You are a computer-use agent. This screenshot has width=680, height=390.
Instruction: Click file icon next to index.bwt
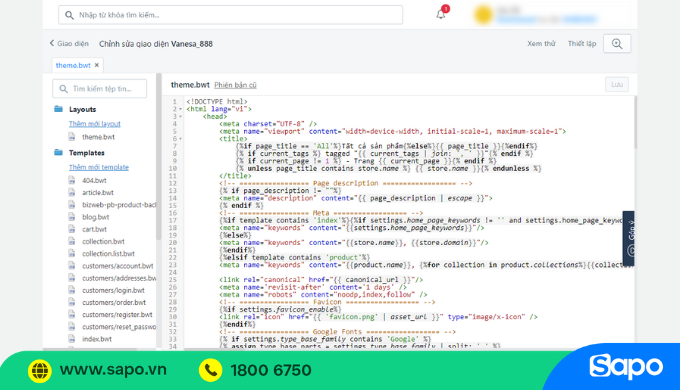tap(72, 338)
